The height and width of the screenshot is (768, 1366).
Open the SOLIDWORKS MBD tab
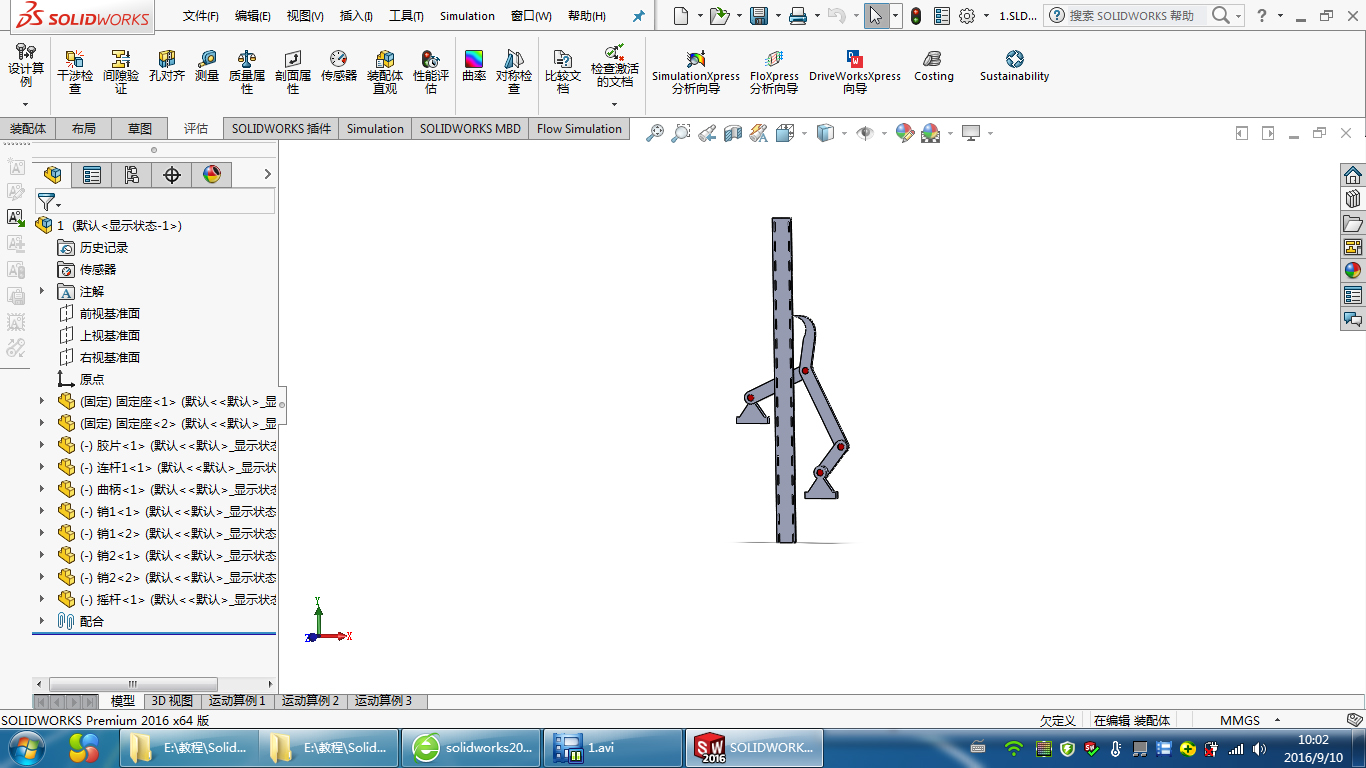click(x=470, y=129)
